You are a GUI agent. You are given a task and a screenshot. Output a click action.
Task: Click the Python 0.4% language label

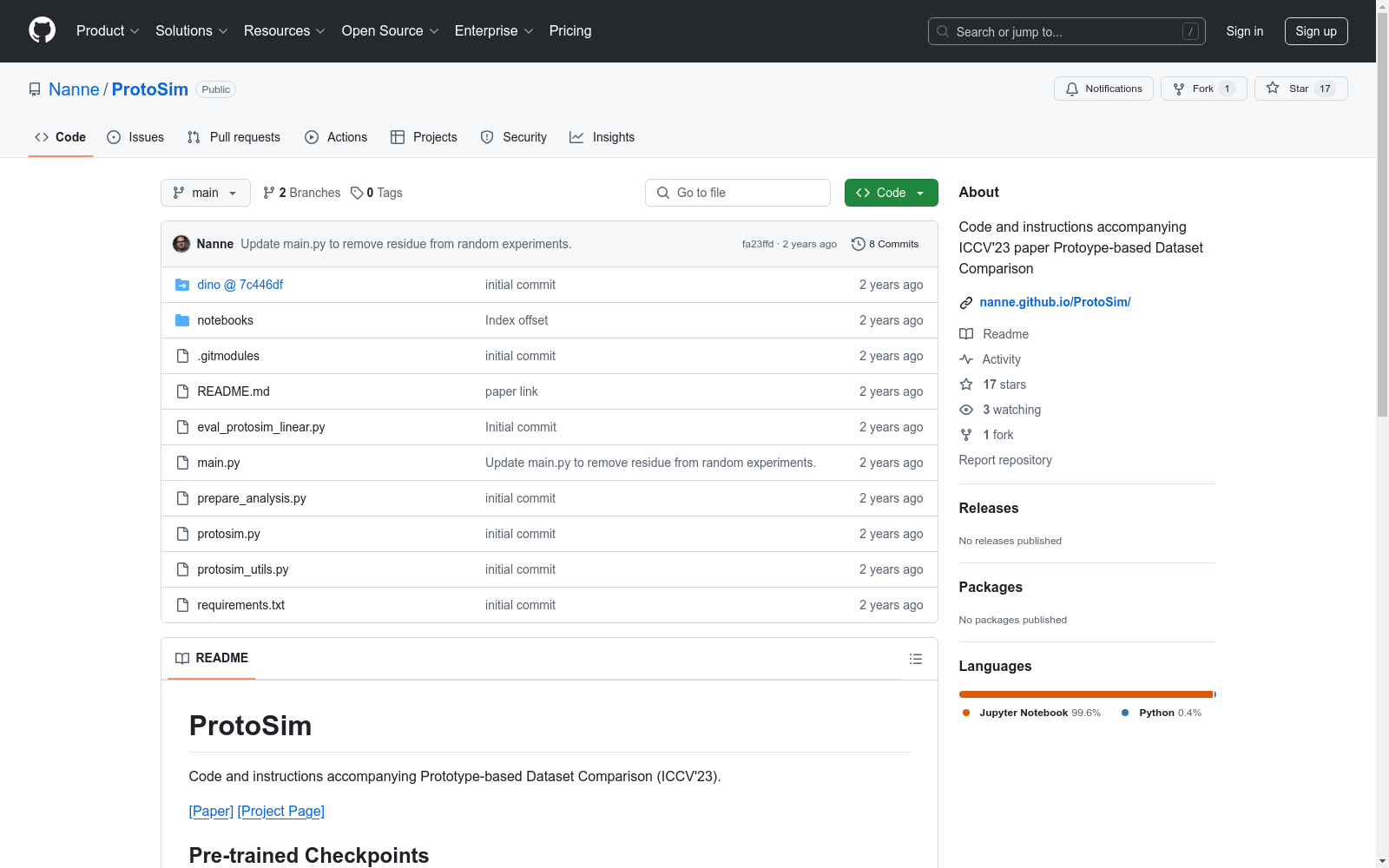[x=1162, y=713]
